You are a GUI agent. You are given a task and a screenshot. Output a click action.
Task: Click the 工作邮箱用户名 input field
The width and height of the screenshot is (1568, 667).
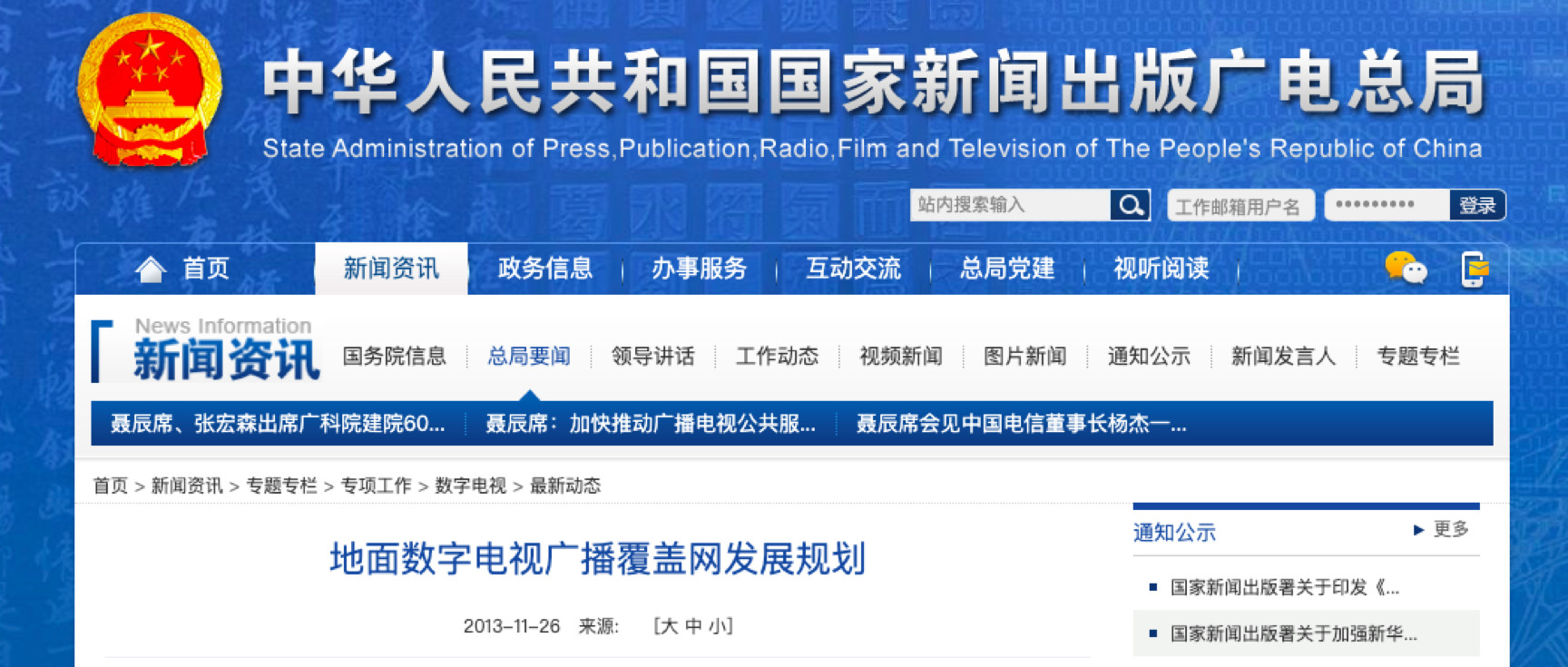coord(1238,207)
